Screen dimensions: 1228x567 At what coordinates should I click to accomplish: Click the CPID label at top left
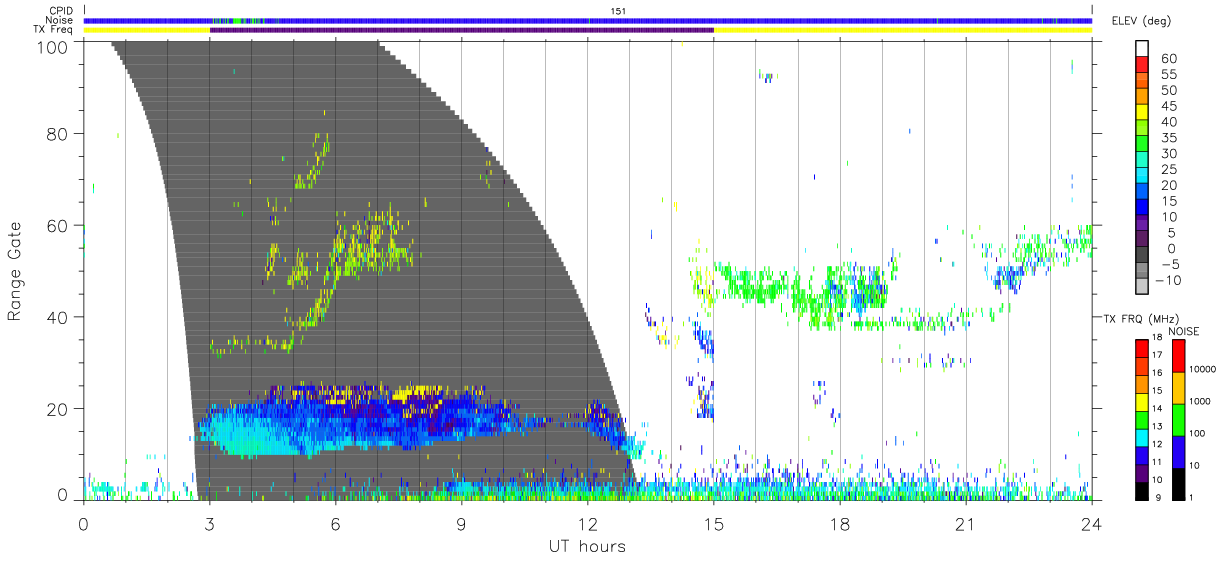tap(61, 11)
